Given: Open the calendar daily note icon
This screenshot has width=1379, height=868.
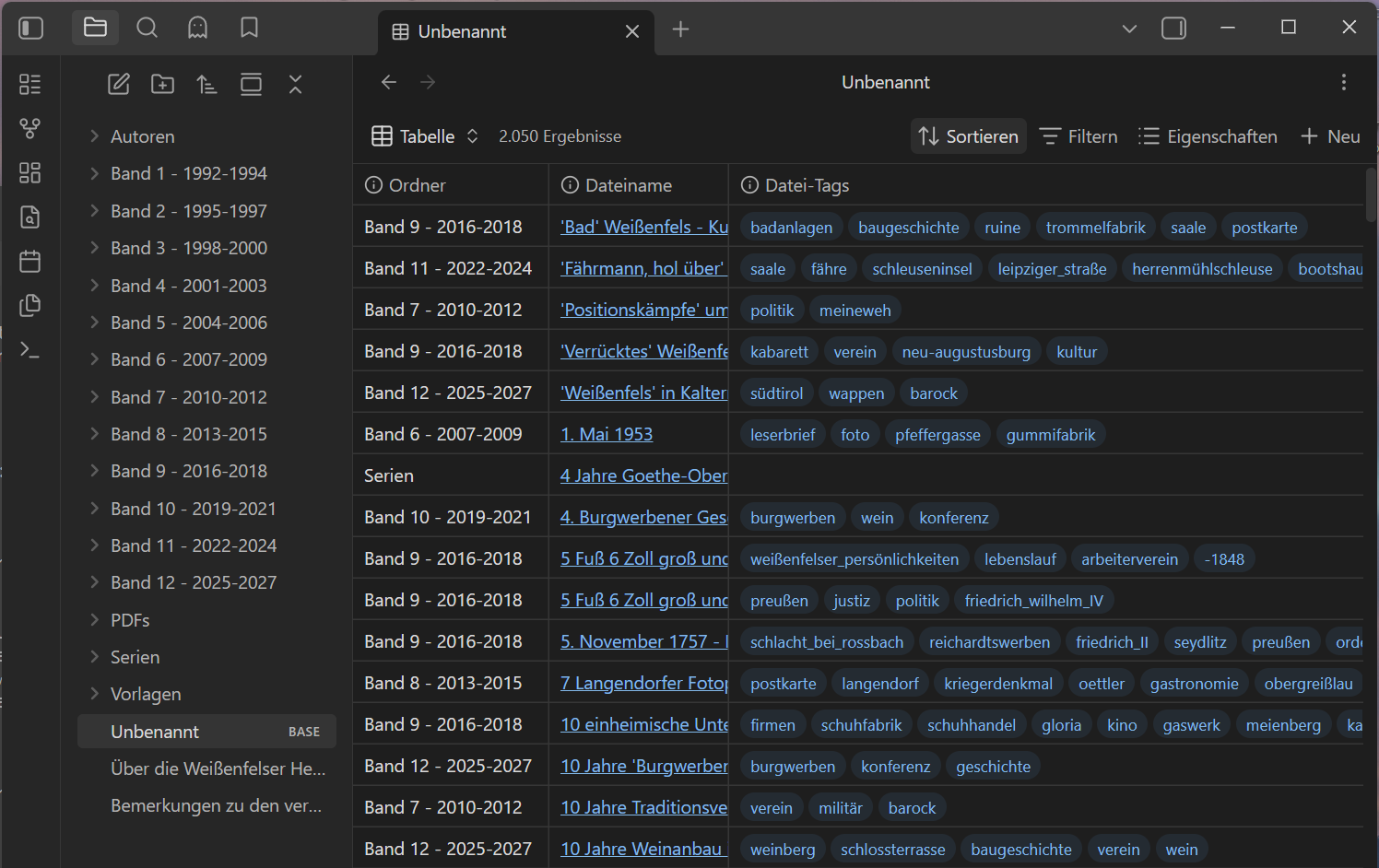Looking at the screenshot, I should point(30,262).
